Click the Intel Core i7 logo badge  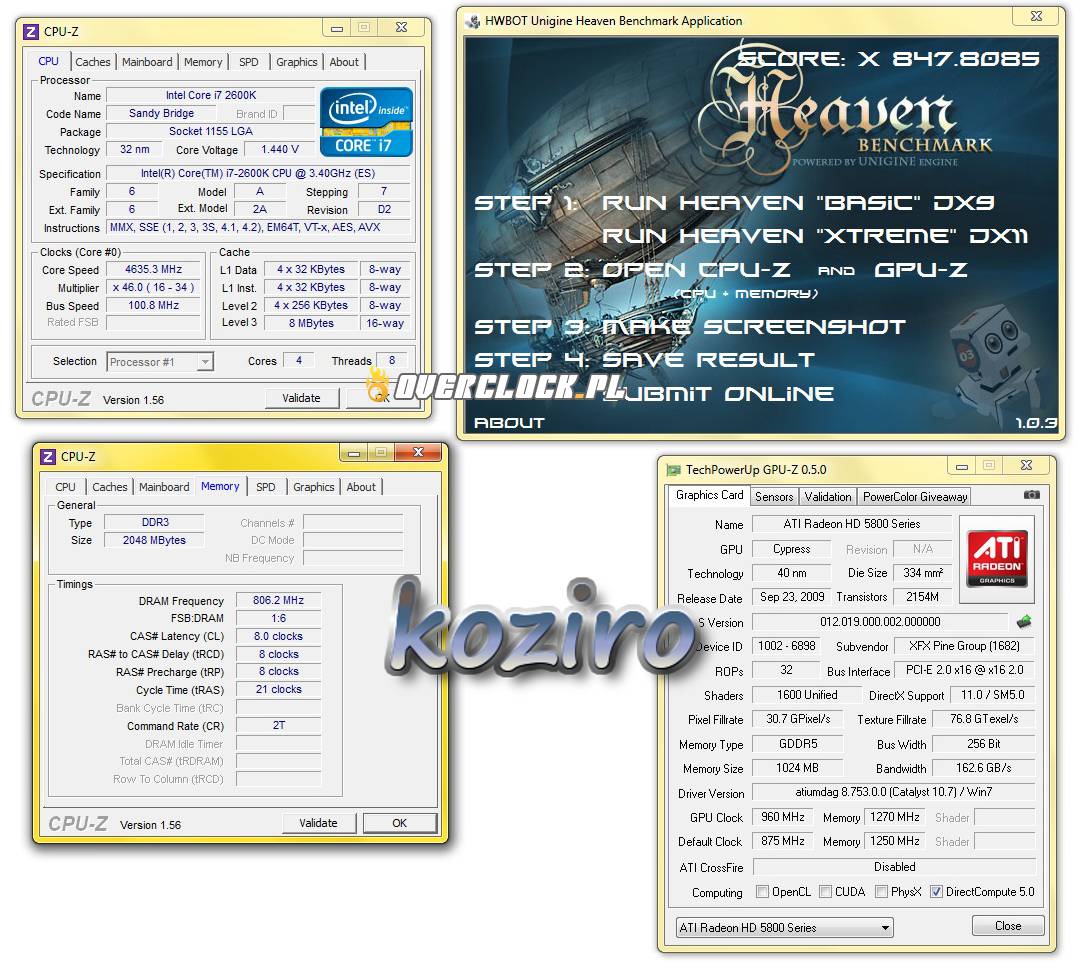tap(366, 122)
